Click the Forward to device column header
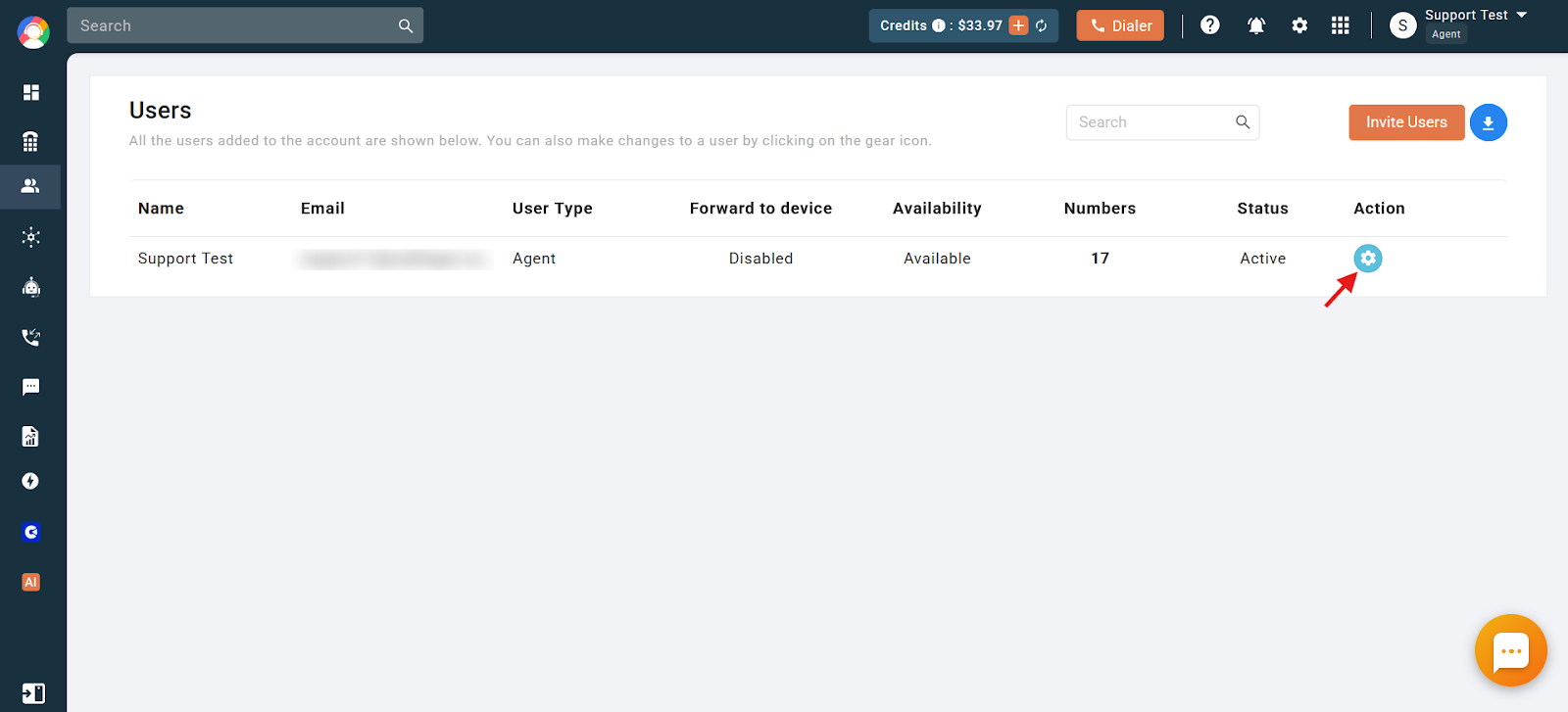 coord(760,209)
